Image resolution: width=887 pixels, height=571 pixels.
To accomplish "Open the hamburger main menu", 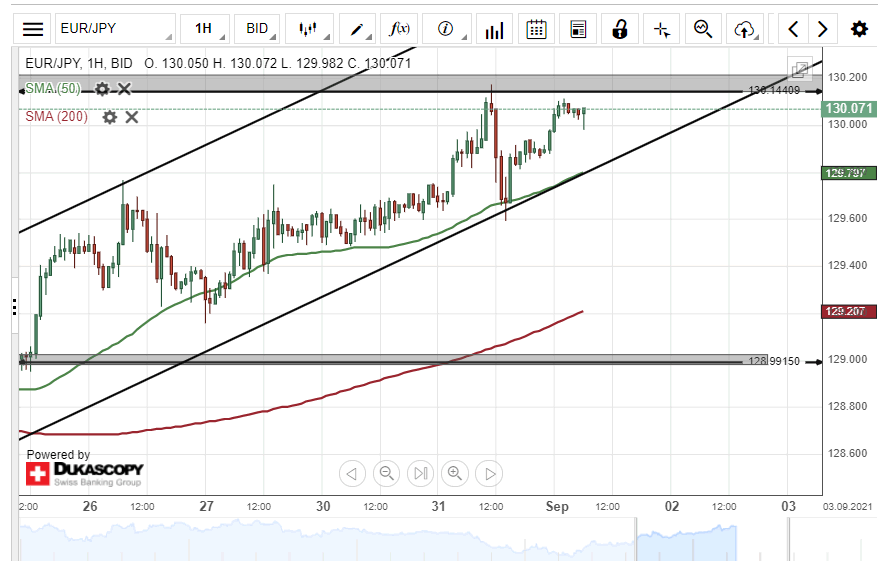I will click(x=32, y=29).
